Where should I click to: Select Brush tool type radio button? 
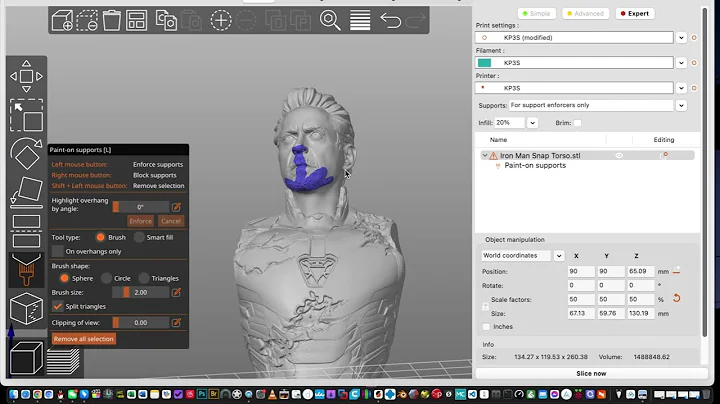[100, 237]
